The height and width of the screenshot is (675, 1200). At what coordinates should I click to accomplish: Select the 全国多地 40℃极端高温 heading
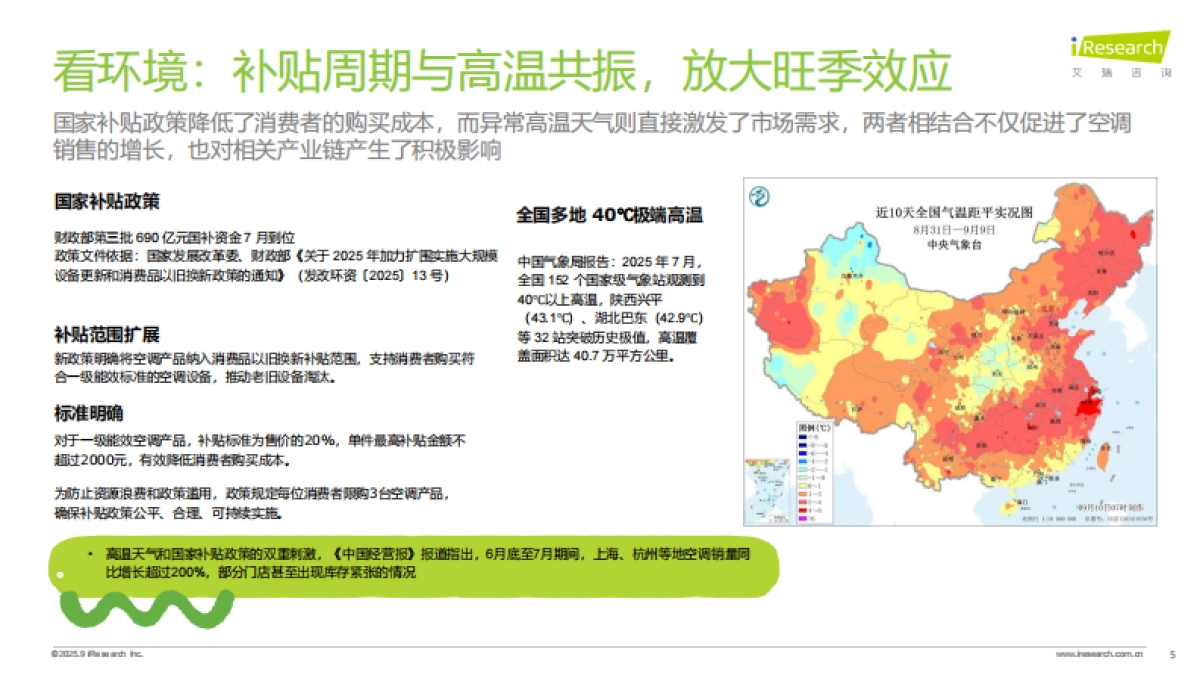pyautogui.click(x=610, y=212)
